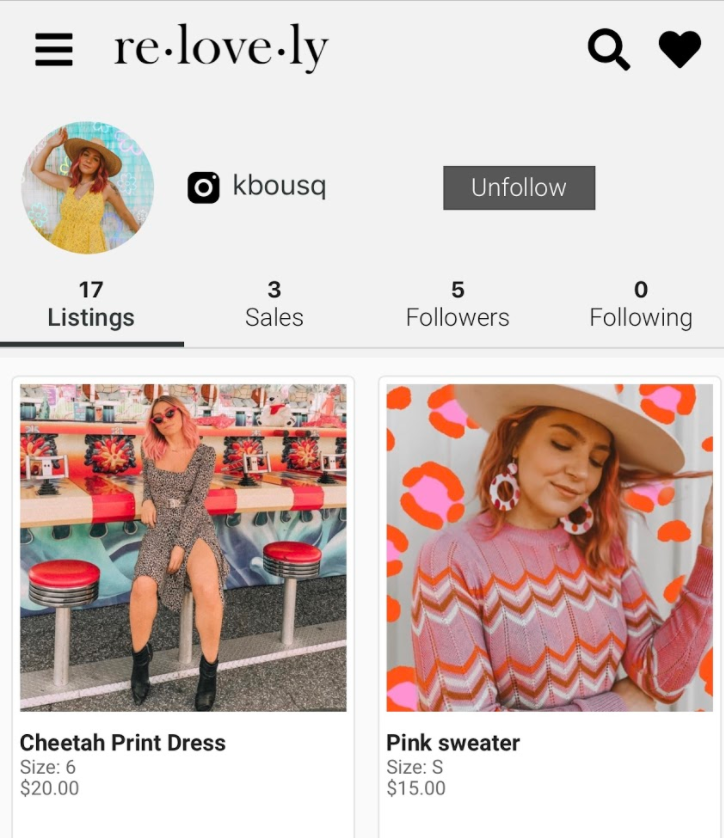Click the Unfollow button
The height and width of the screenshot is (838, 724).
tap(519, 188)
